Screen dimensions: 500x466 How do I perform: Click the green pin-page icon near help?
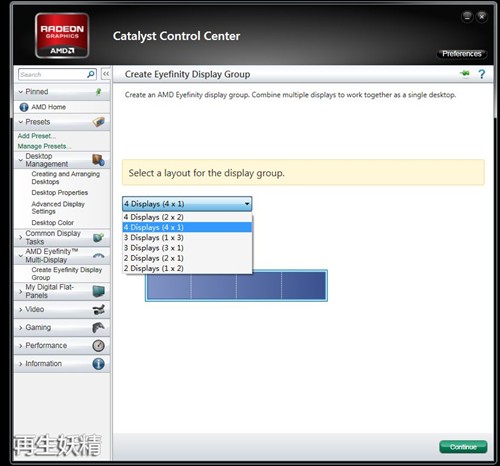(x=465, y=73)
